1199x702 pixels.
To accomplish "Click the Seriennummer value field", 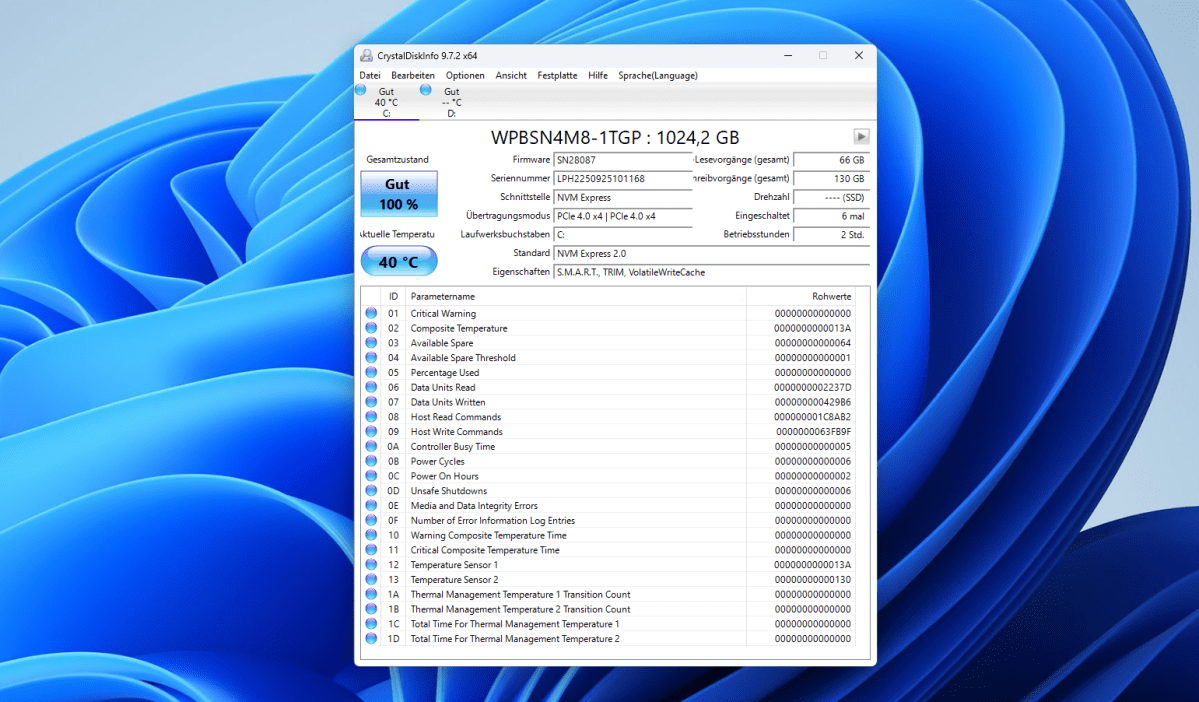I will click(623, 178).
